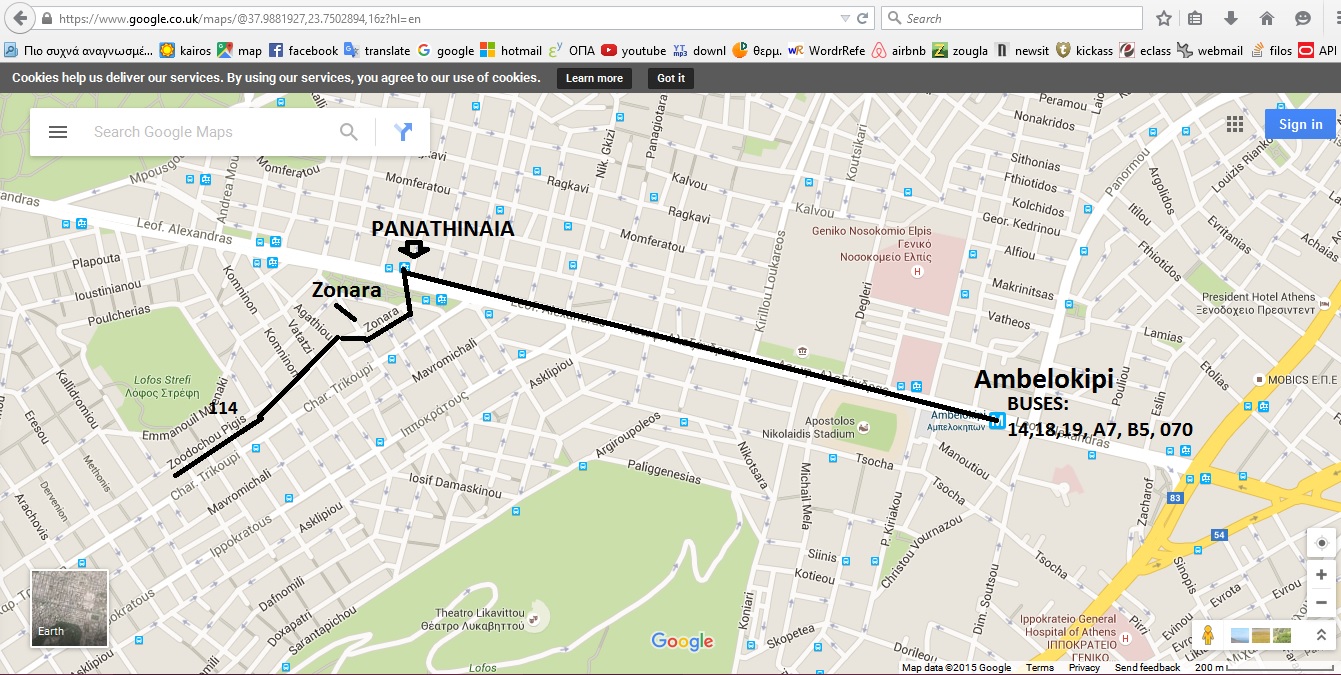Image resolution: width=1341 pixels, height=675 pixels.
Task: Show bookmarks list icon in toolbar
Action: tap(1195, 19)
